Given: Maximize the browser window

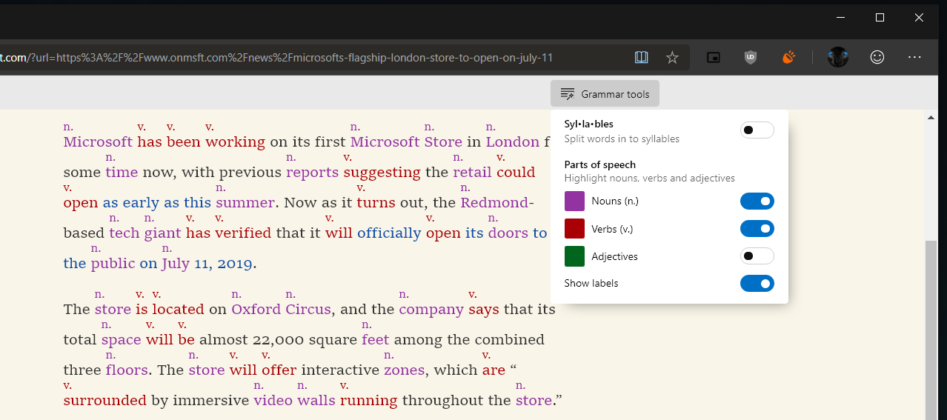Looking at the screenshot, I should (x=880, y=18).
